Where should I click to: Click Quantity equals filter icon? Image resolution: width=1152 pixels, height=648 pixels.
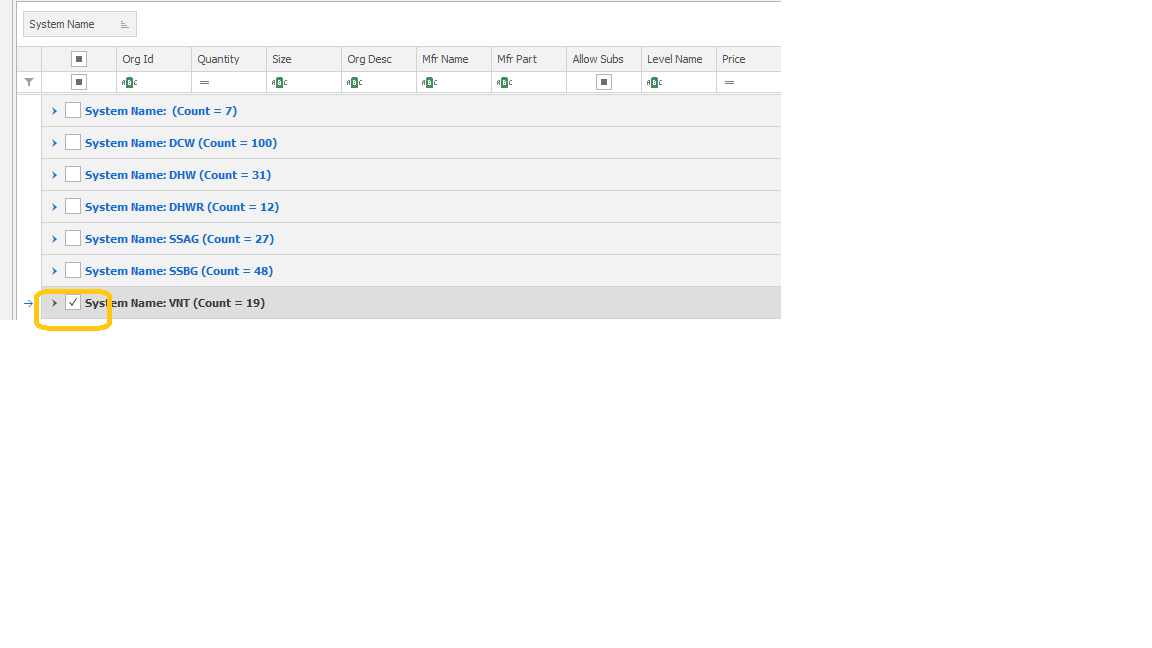point(204,82)
